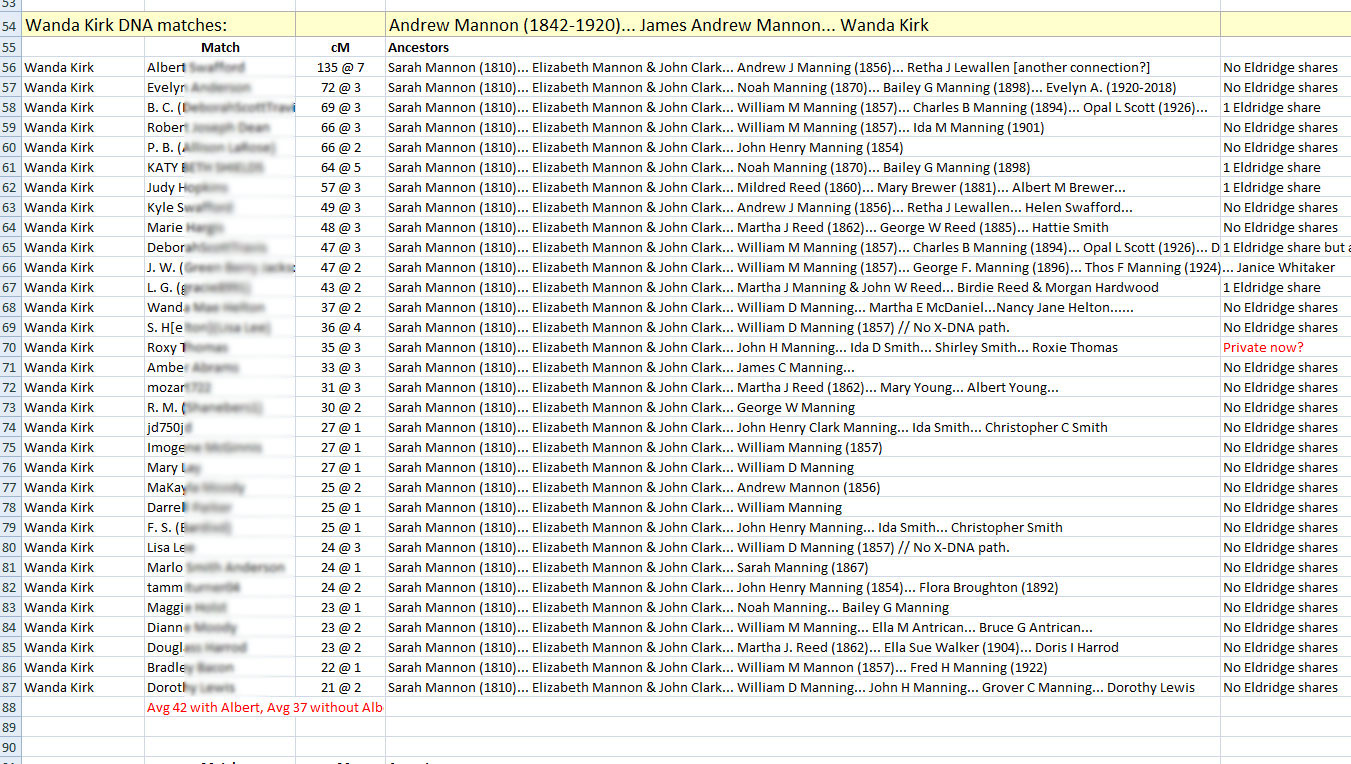Image resolution: width=1351 pixels, height=764 pixels.
Task: Select the ancestors cell mentioning 'Hattie Smith'
Action: click(x=803, y=227)
